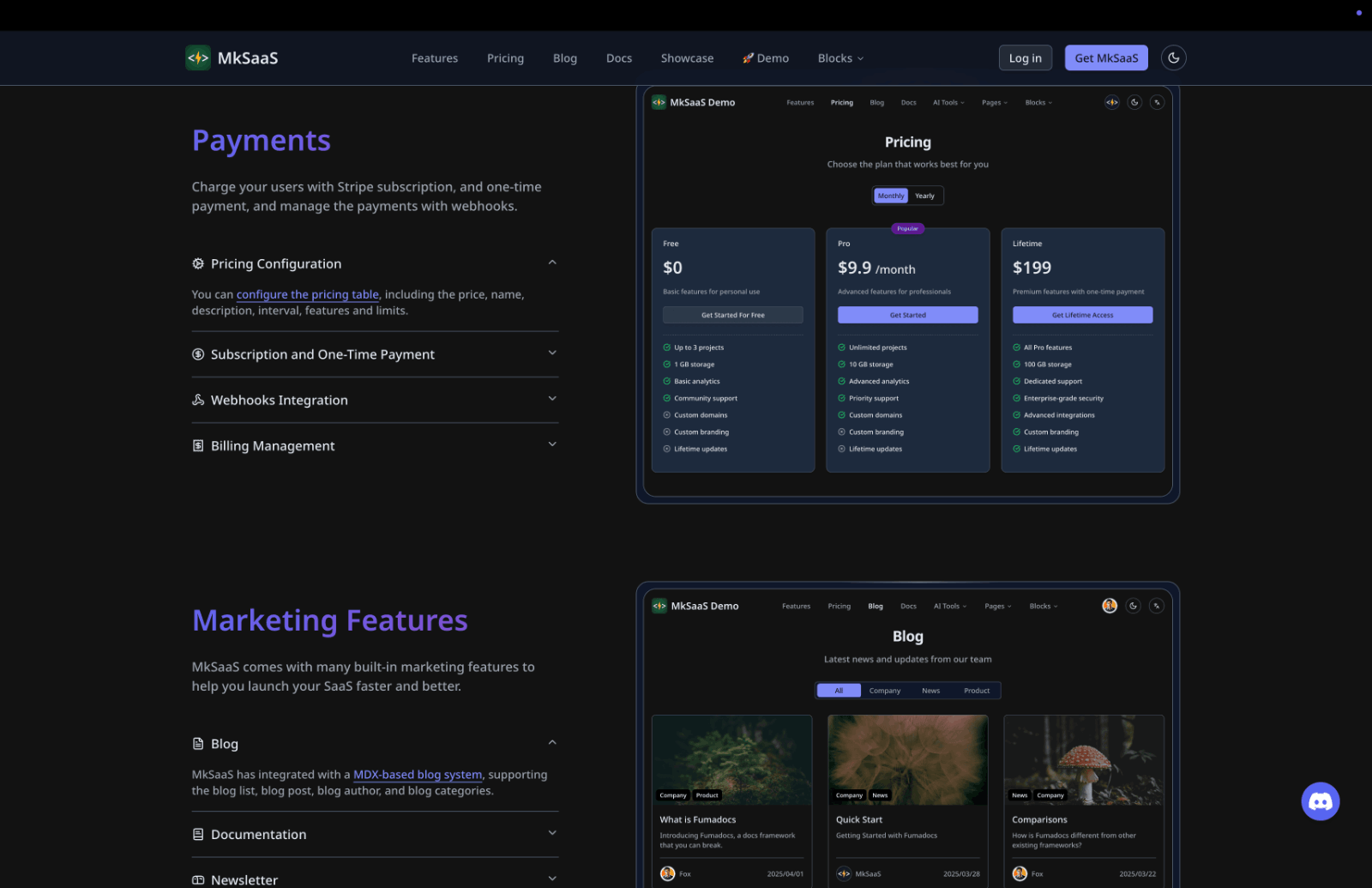Click the check icon beside Enterprise-grade security

(x=1016, y=398)
